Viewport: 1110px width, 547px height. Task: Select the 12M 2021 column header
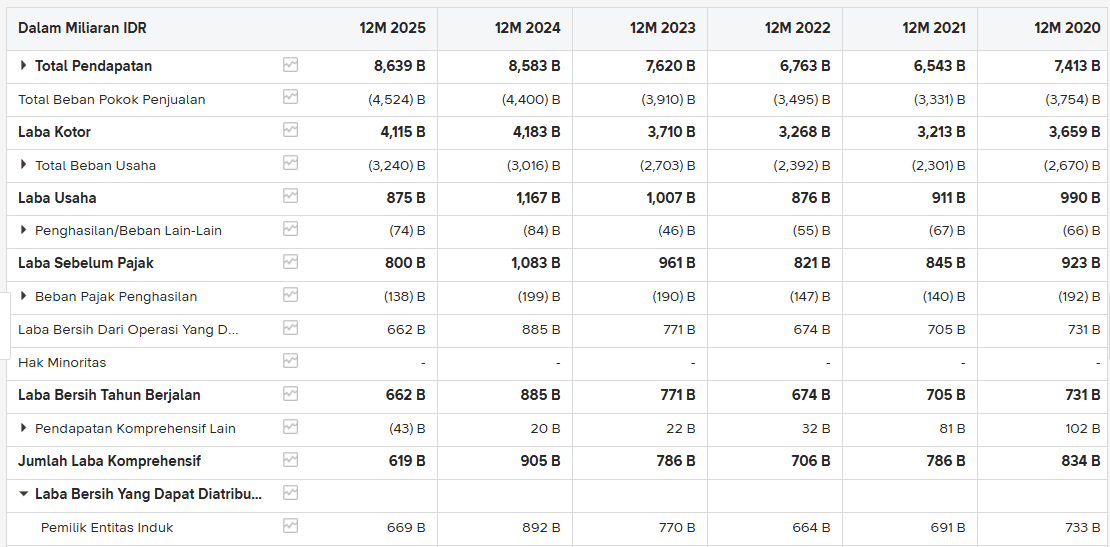click(933, 28)
